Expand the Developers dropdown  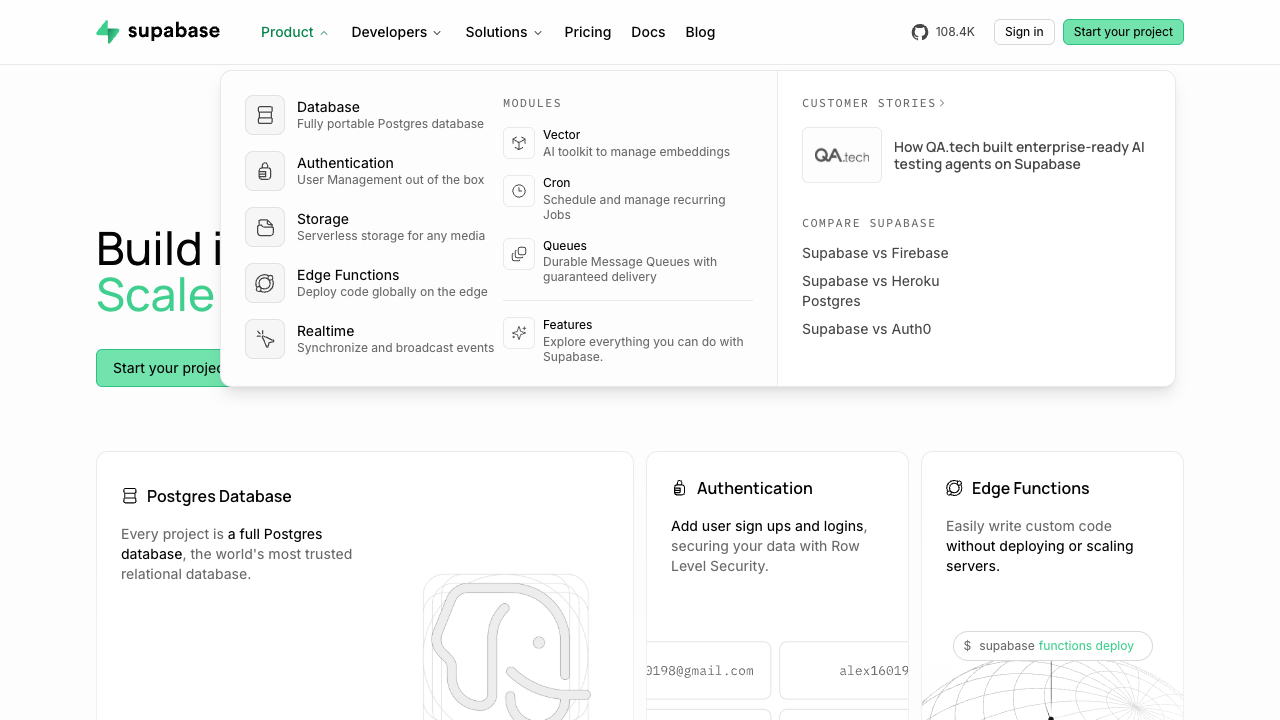coord(396,32)
